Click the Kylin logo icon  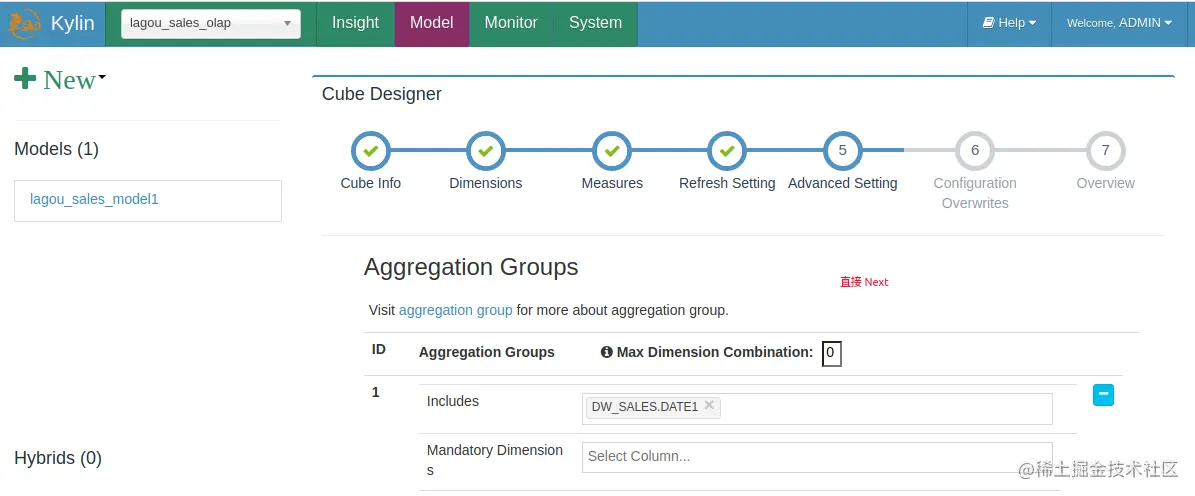tap(26, 23)
